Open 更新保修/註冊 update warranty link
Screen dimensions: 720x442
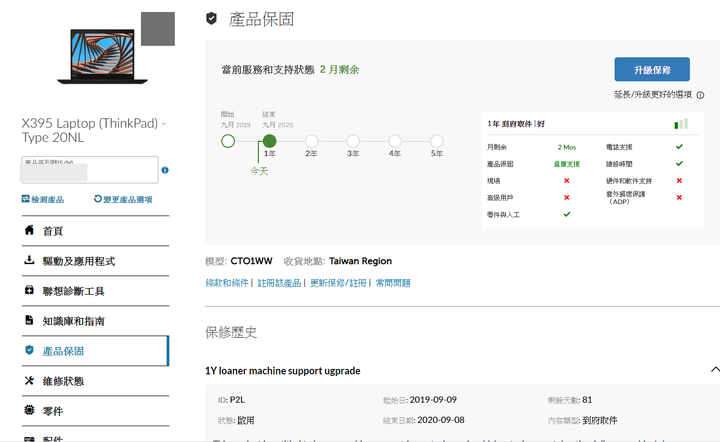click(x=338, y=283)
